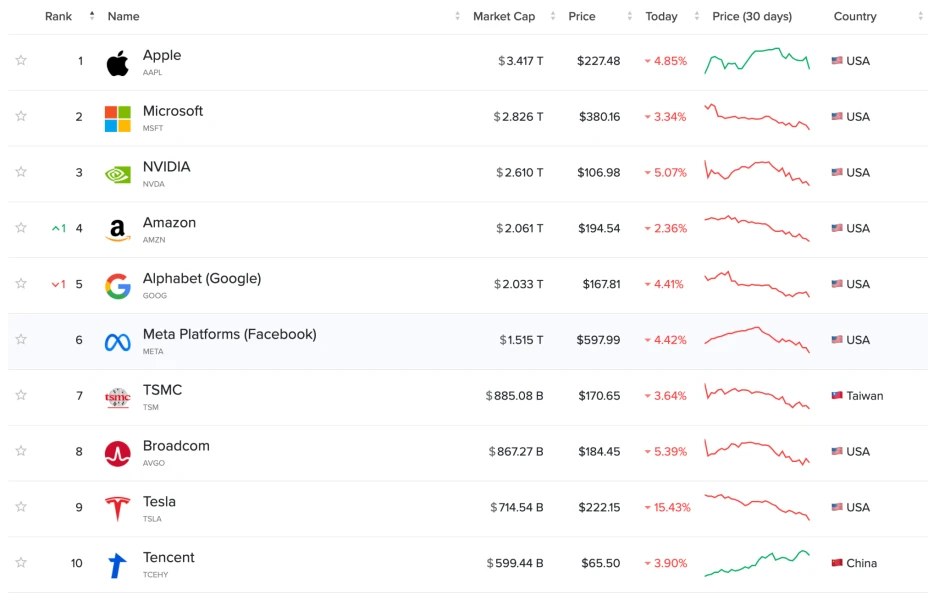The image size is (939, 600).
Task: Click the Price (30 days) header
Action: click(x=752, y=16)
